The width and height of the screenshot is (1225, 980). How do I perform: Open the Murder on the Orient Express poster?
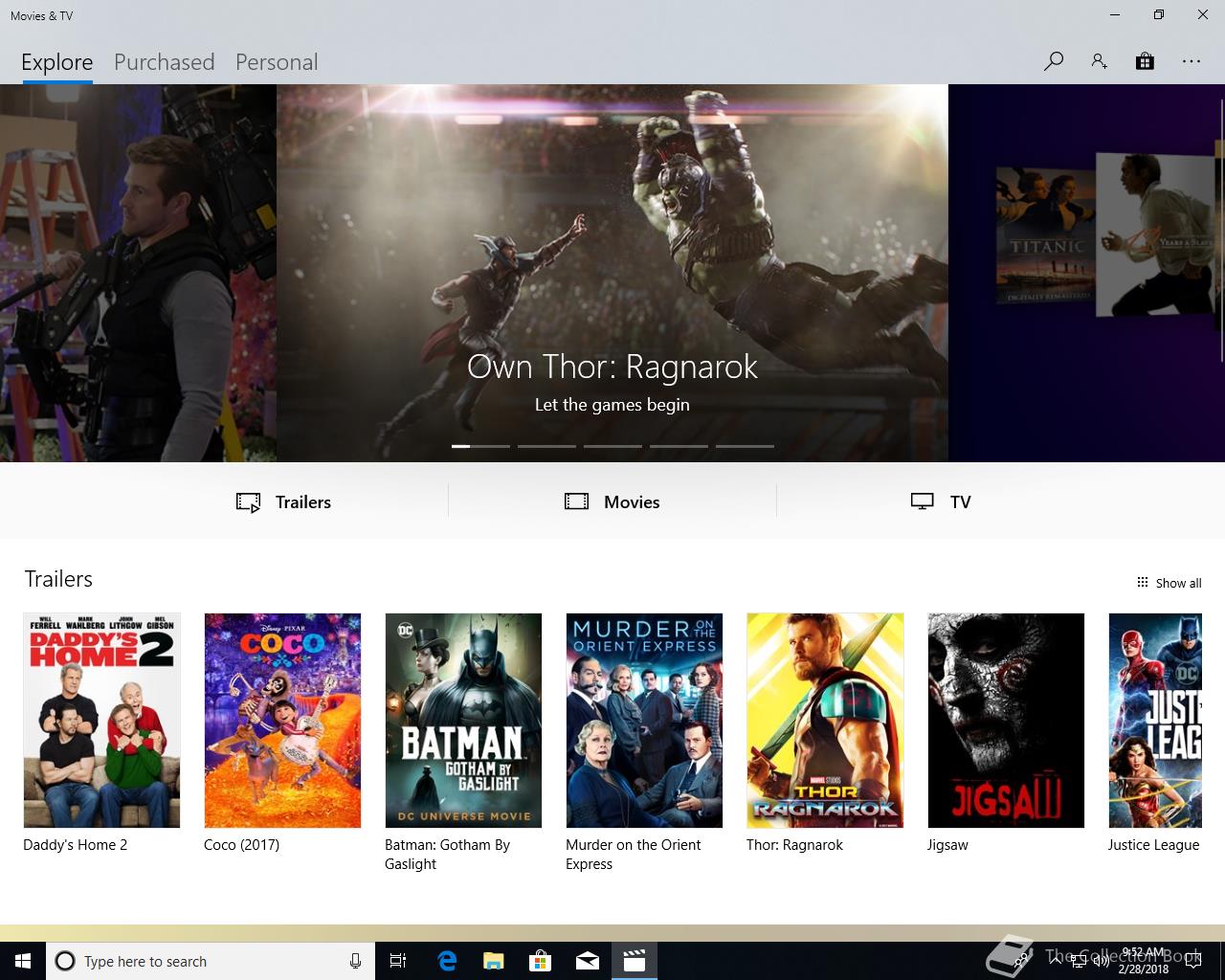pos(644,721)
